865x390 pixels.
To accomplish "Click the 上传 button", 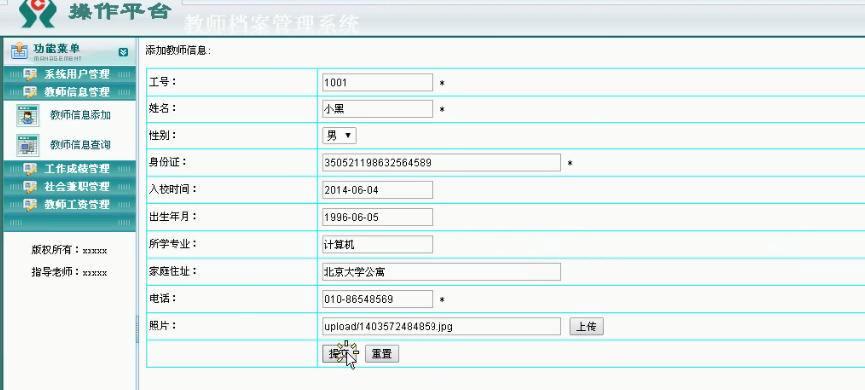I will [x=586, y=327].
